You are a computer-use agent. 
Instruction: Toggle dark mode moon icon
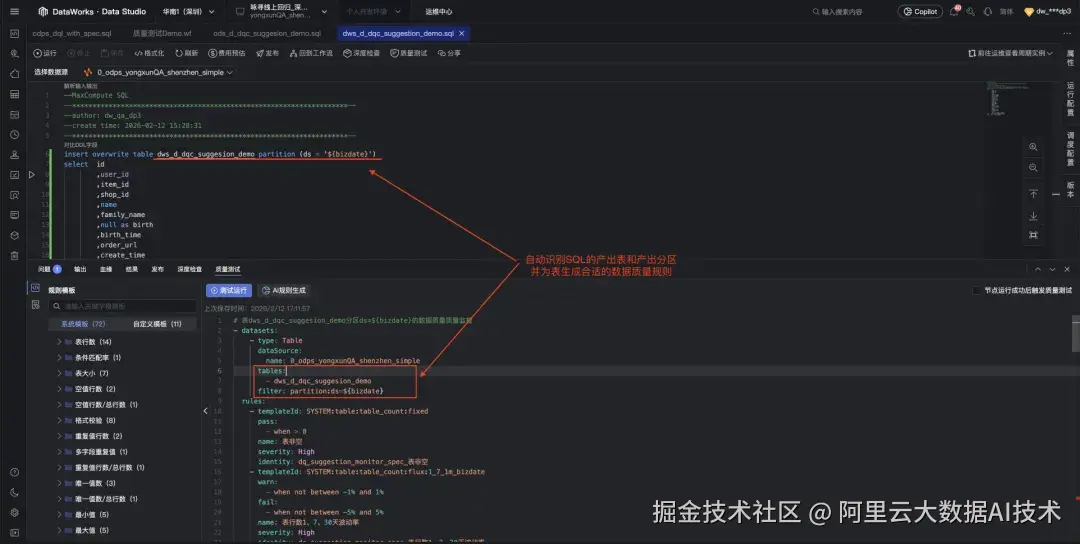click(x=14, y=492)
